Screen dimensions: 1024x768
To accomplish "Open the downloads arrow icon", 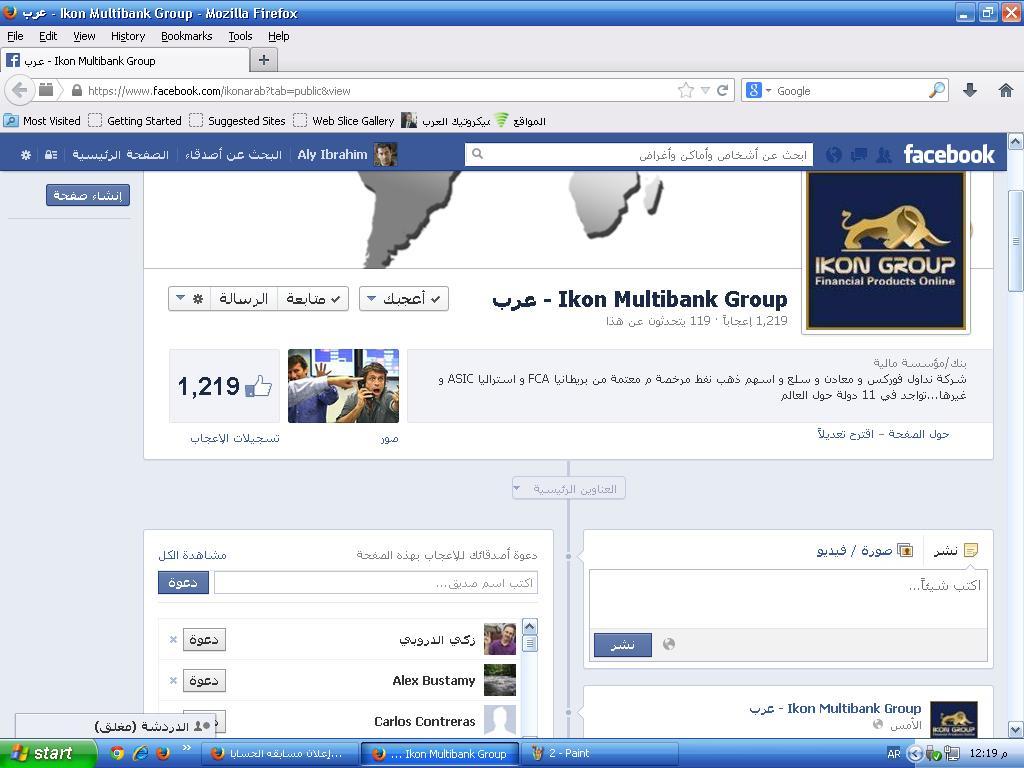I will [x=970, y=90].
